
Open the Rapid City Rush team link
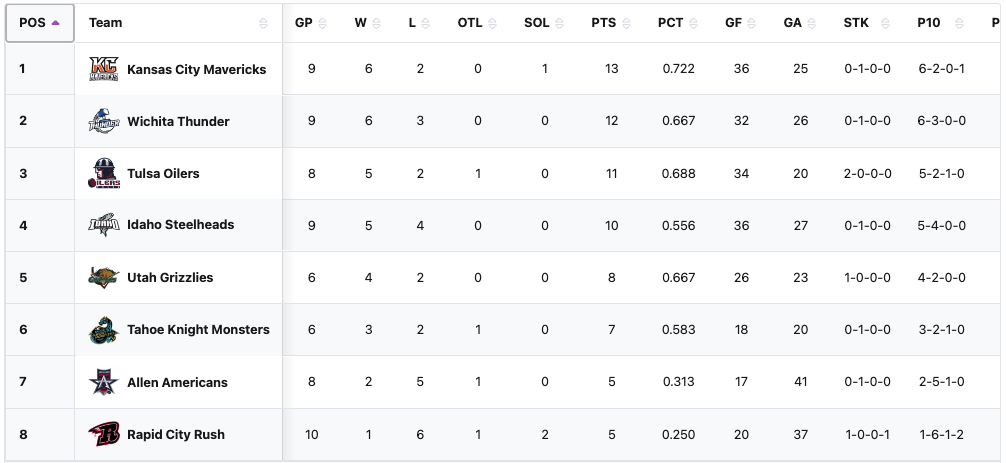point(175,435)
